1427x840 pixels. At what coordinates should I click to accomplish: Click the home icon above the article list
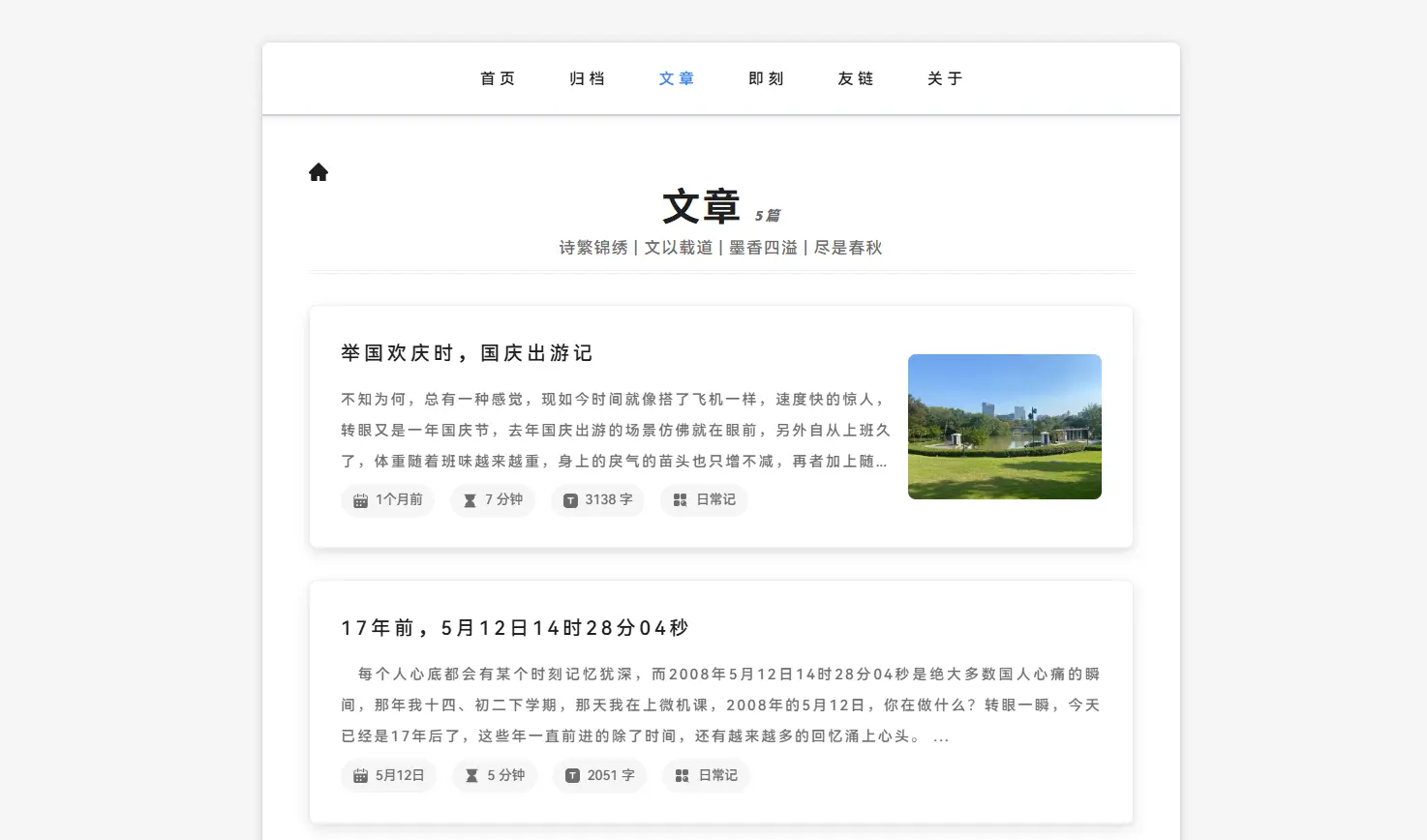pos(319,172)
